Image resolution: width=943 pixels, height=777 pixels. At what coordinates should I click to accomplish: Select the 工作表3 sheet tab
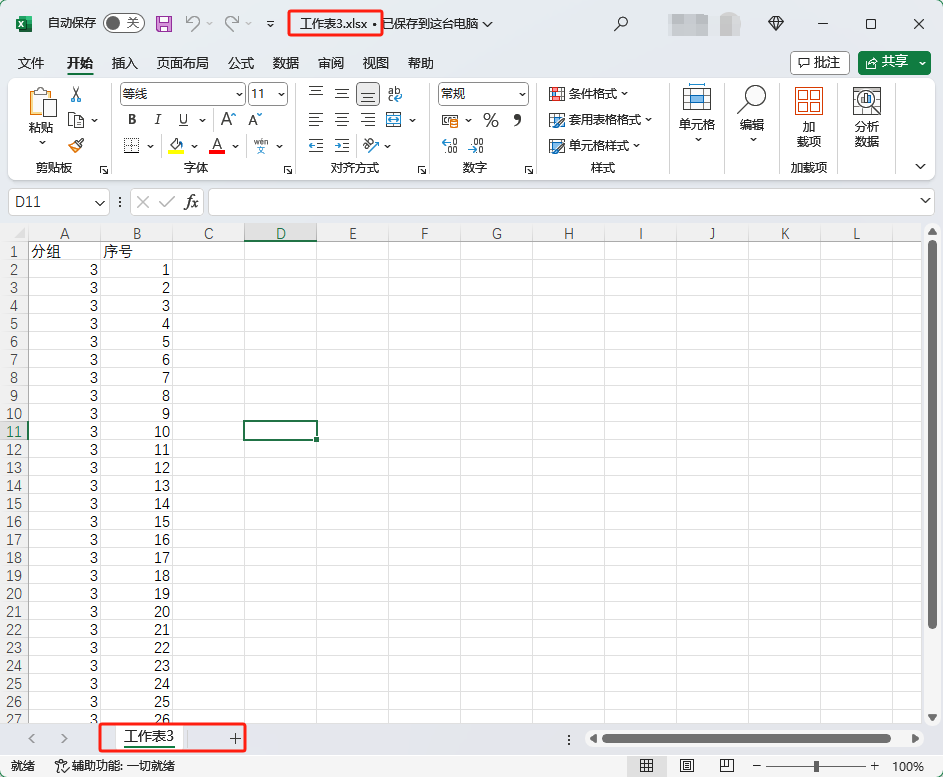147,738
